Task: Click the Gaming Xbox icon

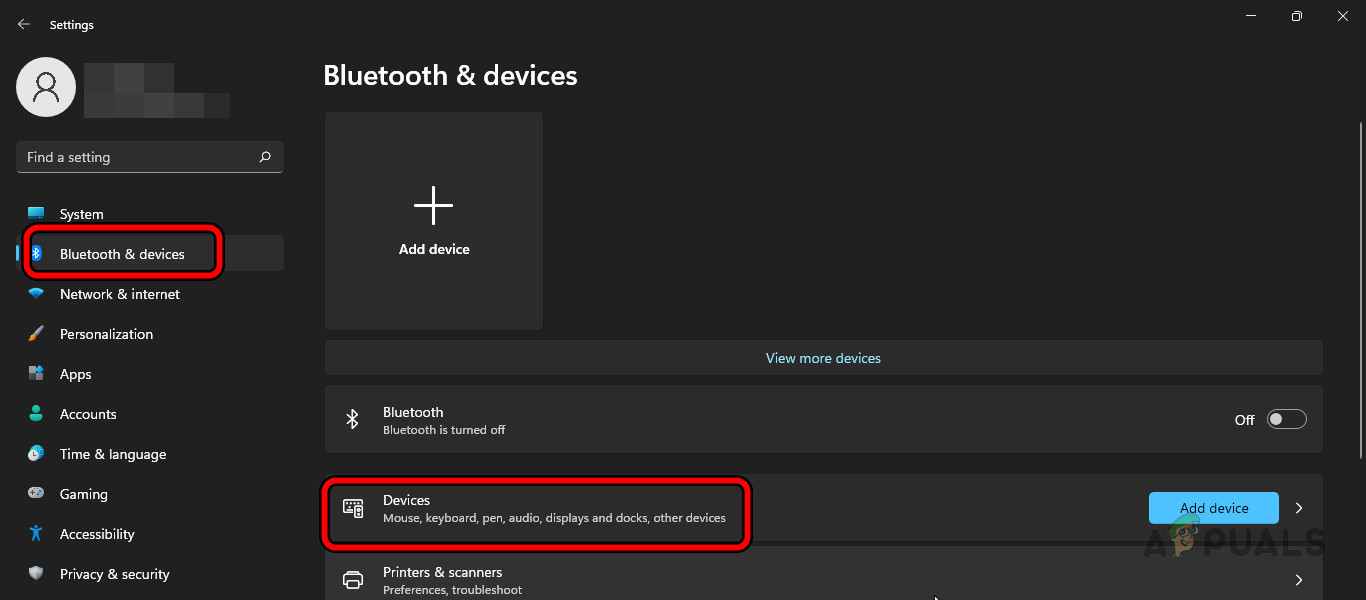Action: [x=36, y=494]
